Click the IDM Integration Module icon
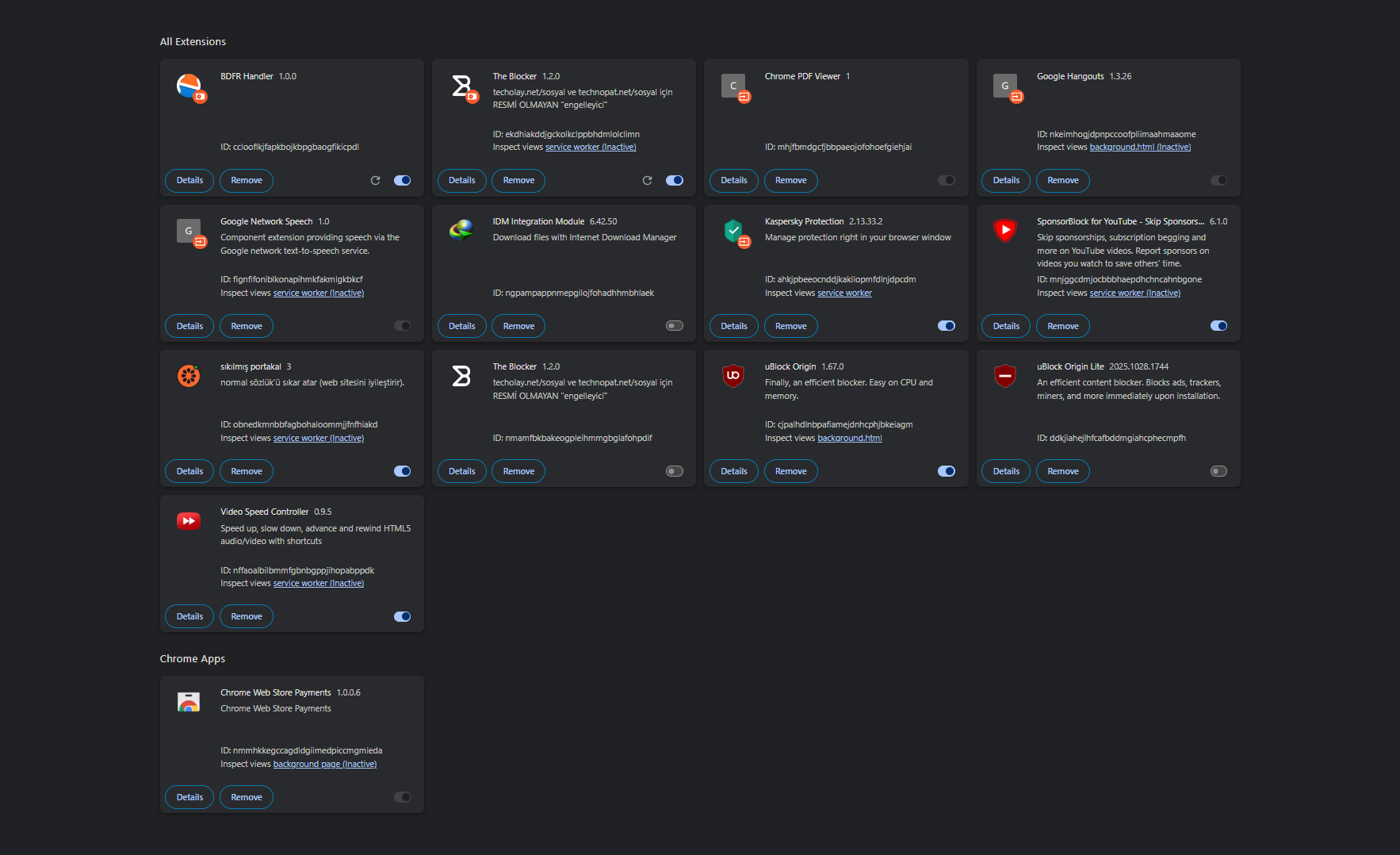Screen dimensions: 1400x855 point(461,231)
